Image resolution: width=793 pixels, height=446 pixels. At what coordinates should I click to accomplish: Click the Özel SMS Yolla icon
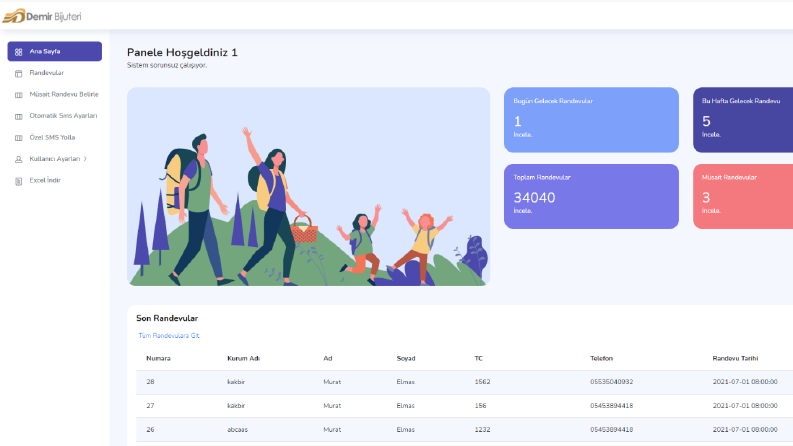tap(19, 138)
